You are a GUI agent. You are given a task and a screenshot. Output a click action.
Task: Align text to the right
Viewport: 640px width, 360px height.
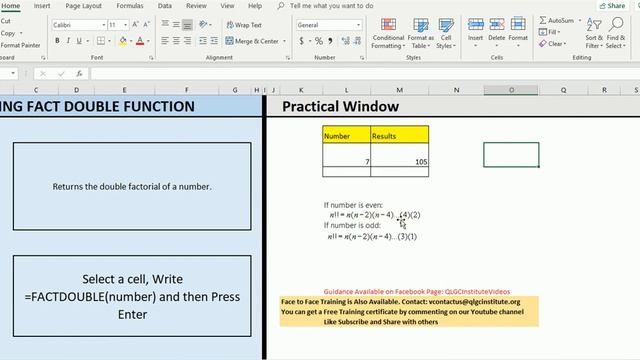[x=187, y=41]
